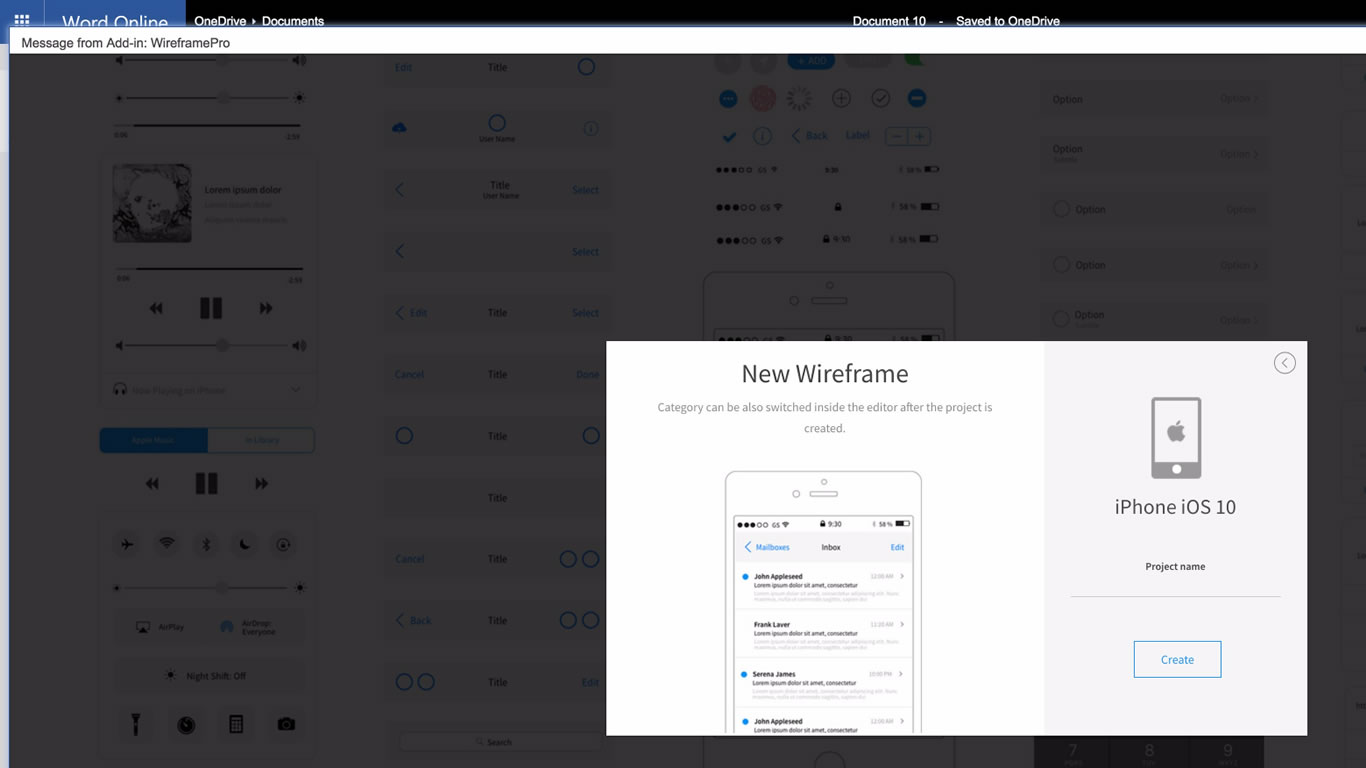The width and height of the screenshot is (1366, 768).
Task: Switch to the In Library segment
Action: coord(261,440)
